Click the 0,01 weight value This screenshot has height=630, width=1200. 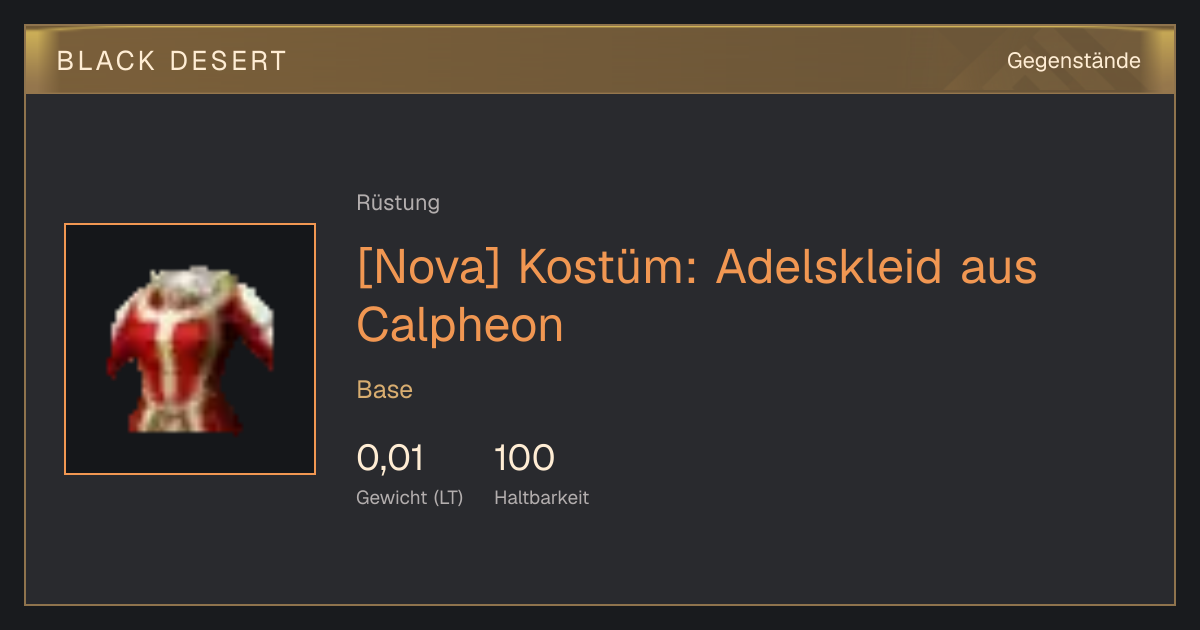pyautogui.click(x=390, y=458)
